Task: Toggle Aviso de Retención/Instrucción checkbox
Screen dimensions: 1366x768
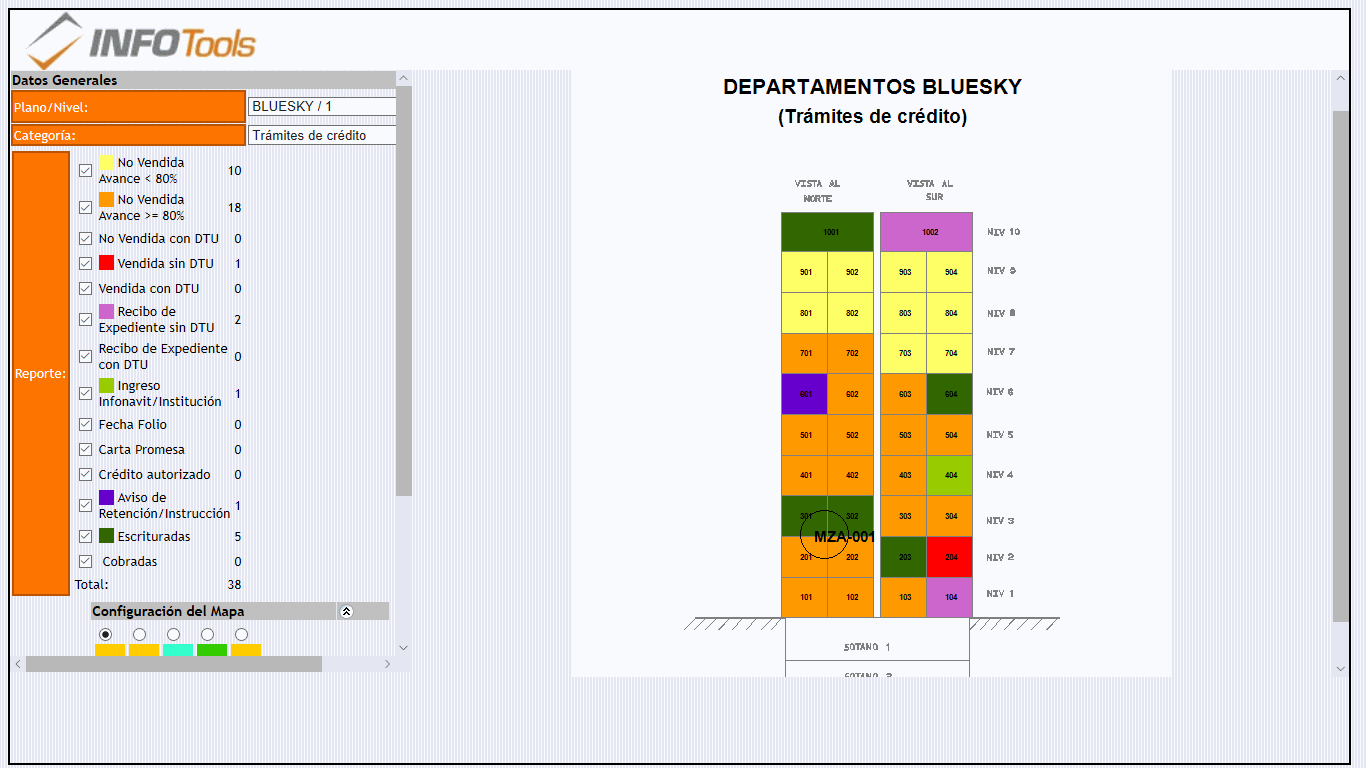Action: [86, 505]
